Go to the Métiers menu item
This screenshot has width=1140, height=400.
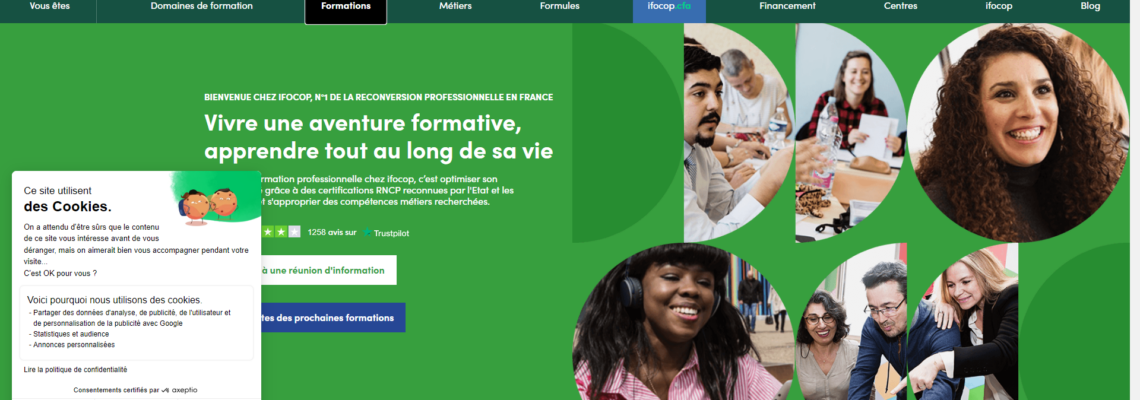click(x=455, y=6)
